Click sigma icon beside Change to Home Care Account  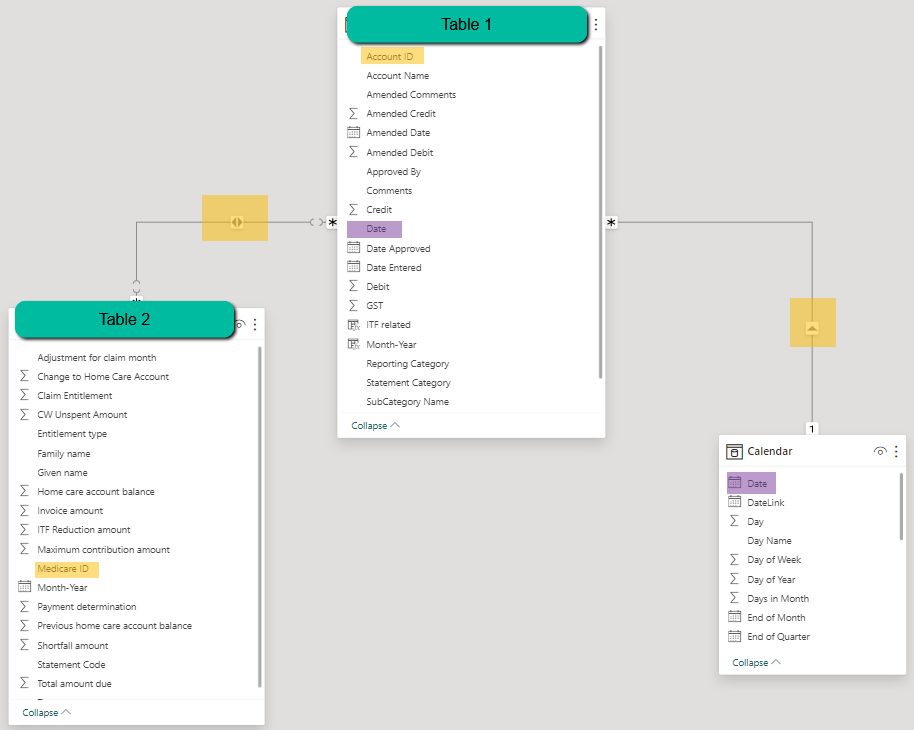24,376
